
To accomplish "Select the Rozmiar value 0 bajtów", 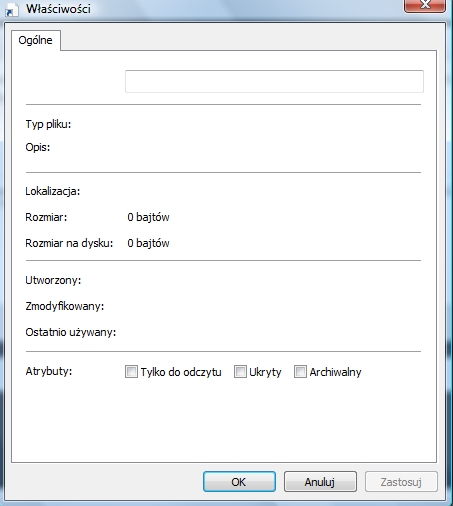I will tap(148, 217).
